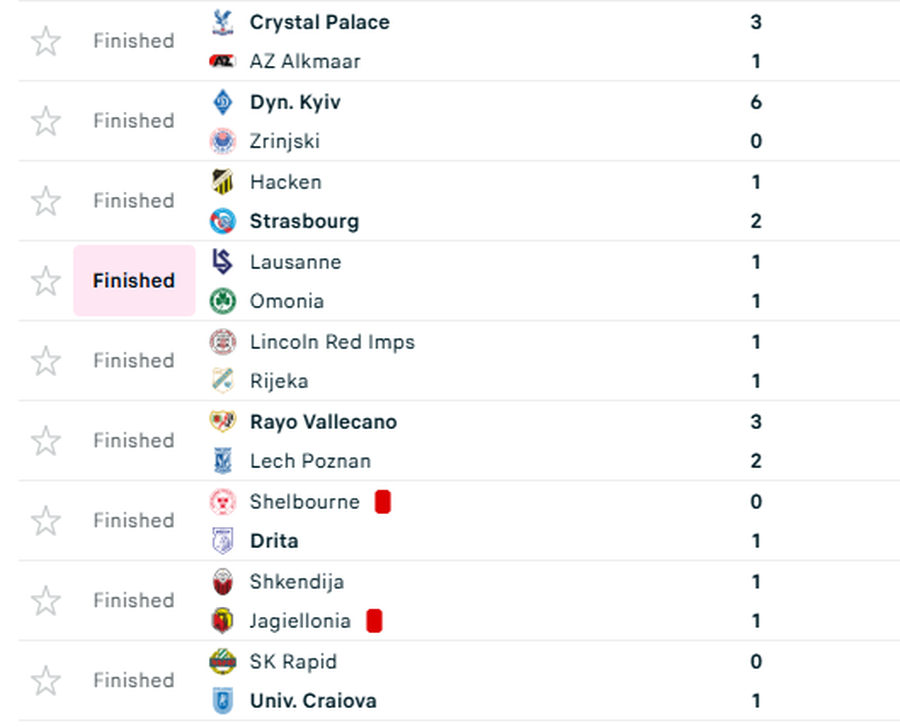Favorite the Lausanne vs Omonia match
The image size is (900, 728).
tap(46, 281)
